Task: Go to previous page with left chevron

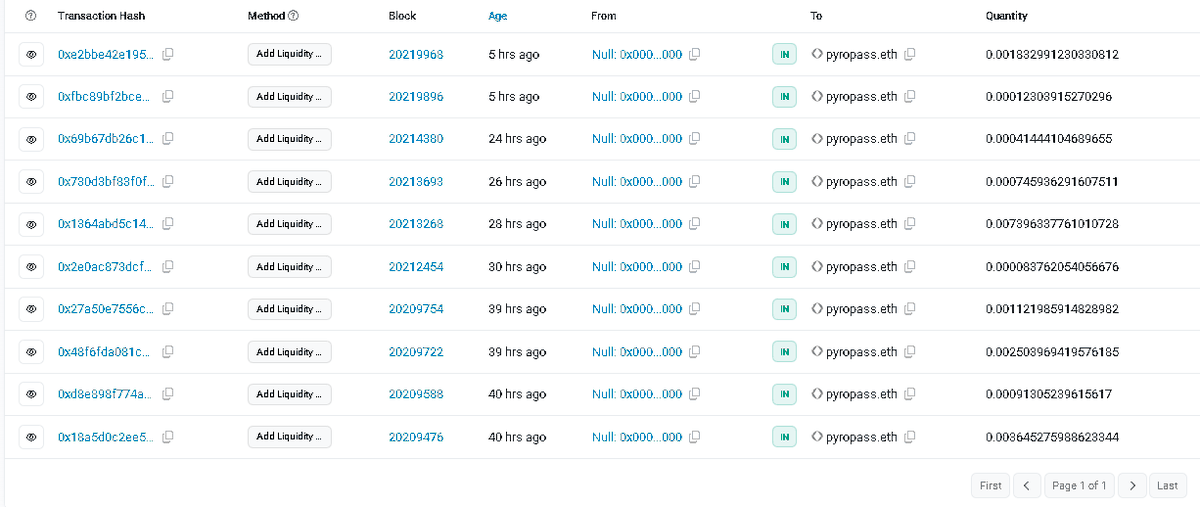Action: (1027, 485)
